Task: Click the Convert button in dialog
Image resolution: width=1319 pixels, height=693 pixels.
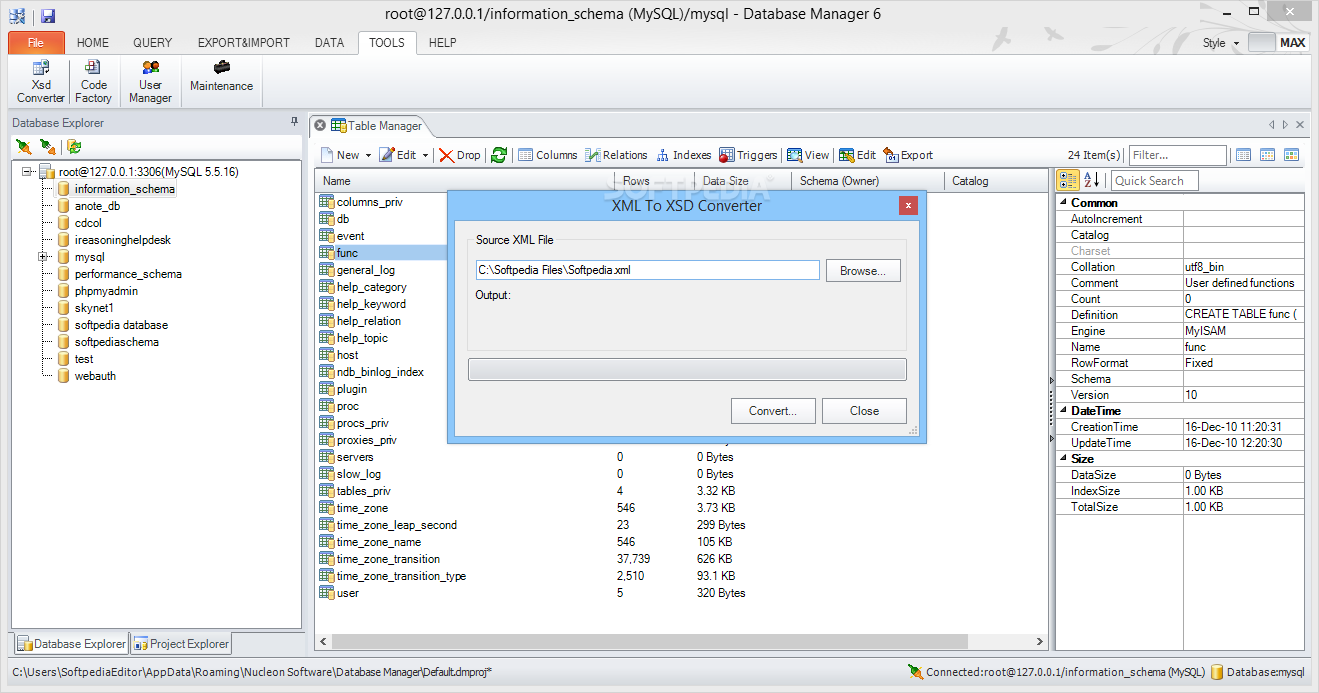Action: point(772,411)
